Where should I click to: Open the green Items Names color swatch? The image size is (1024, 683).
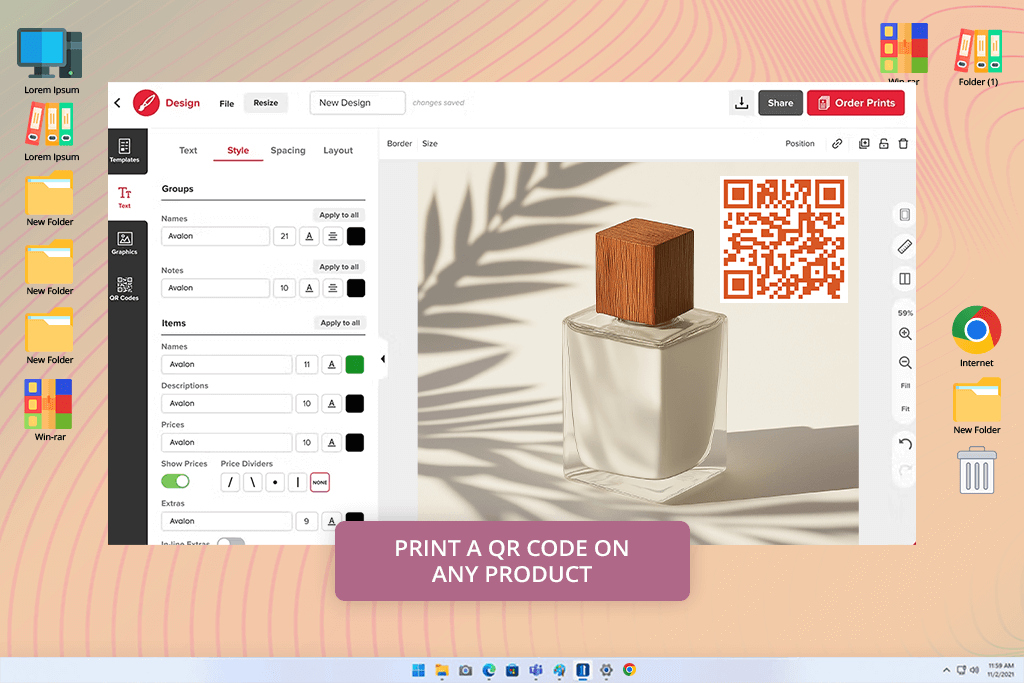[x=355, y=364]
